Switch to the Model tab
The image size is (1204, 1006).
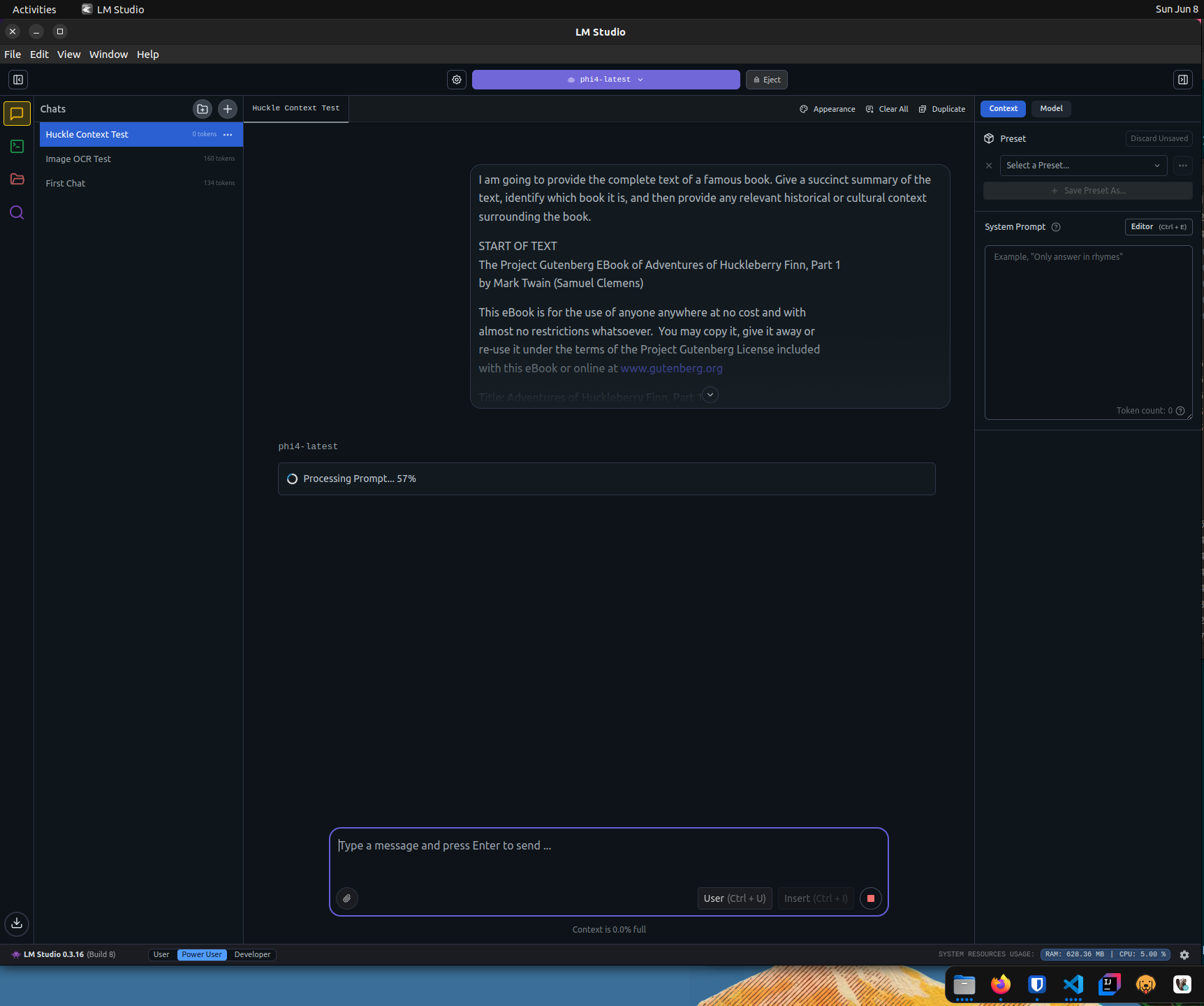(1051, 108)
